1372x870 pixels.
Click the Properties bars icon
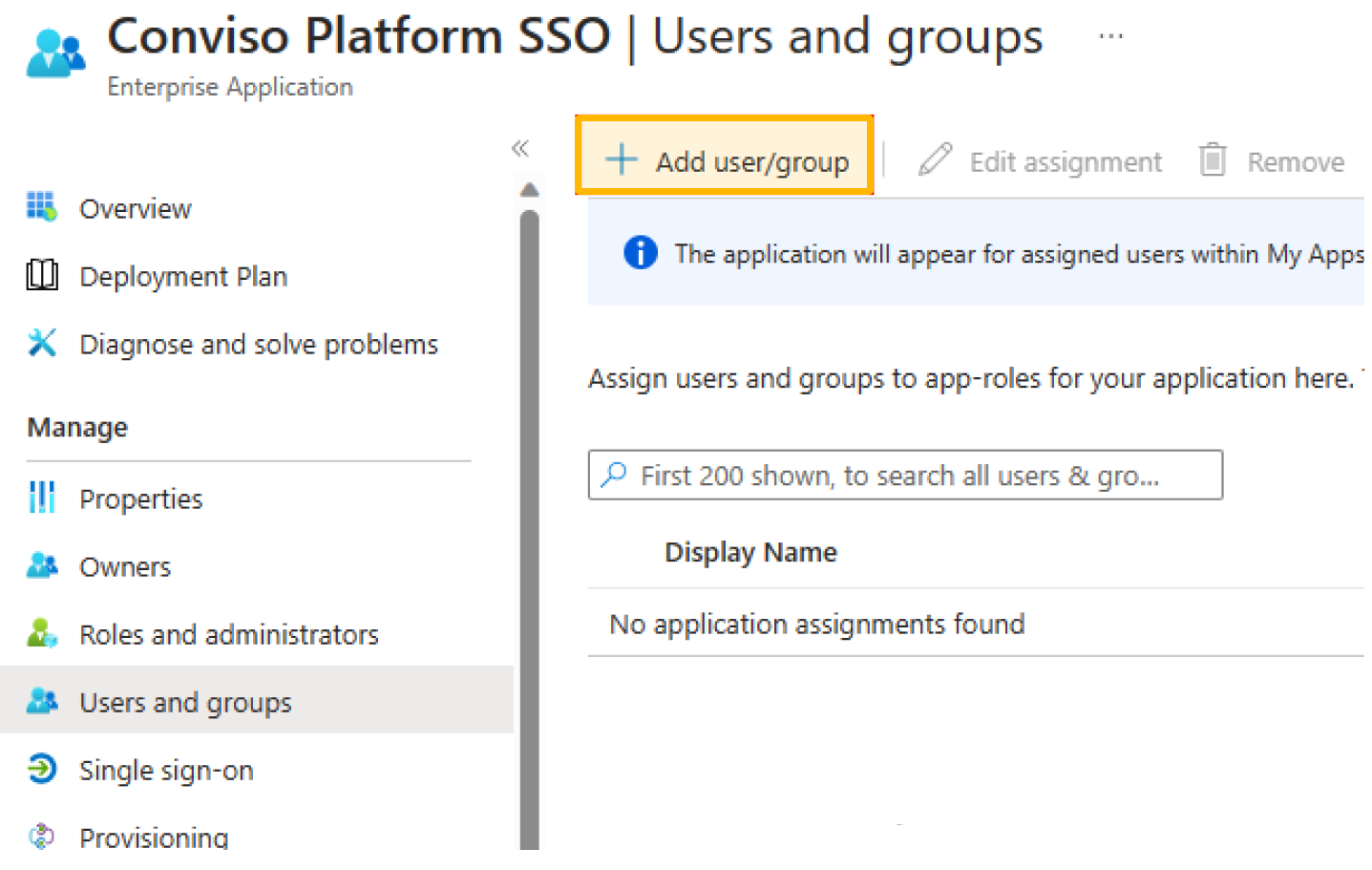pyautogui.click(x=41, y=498)
